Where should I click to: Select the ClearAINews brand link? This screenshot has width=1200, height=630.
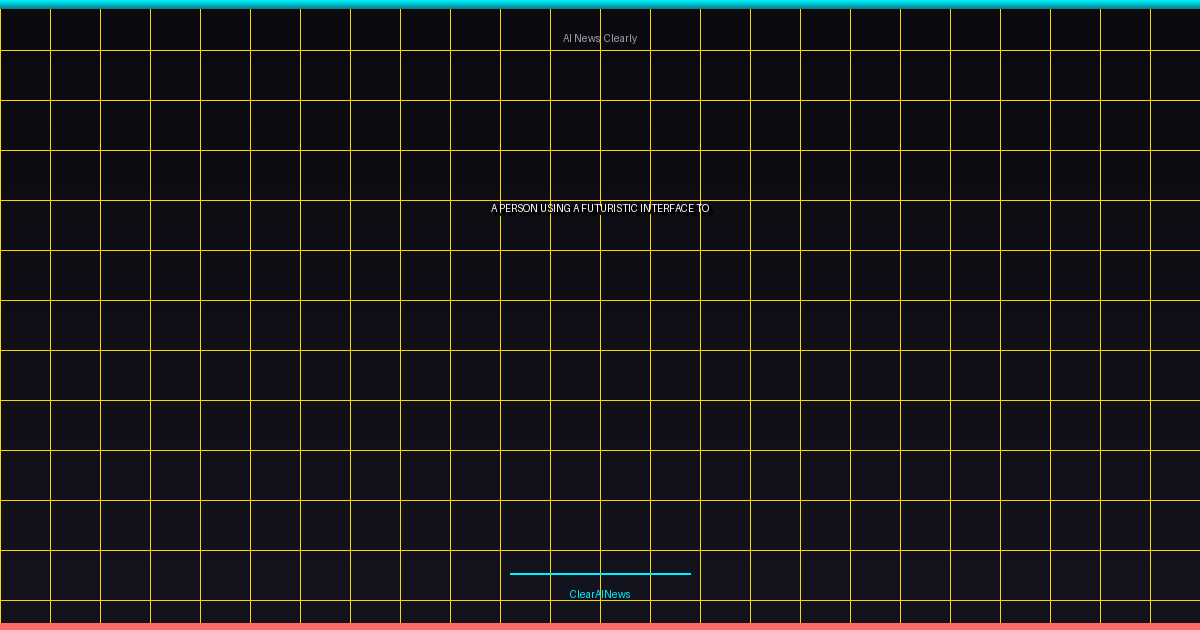600,593
